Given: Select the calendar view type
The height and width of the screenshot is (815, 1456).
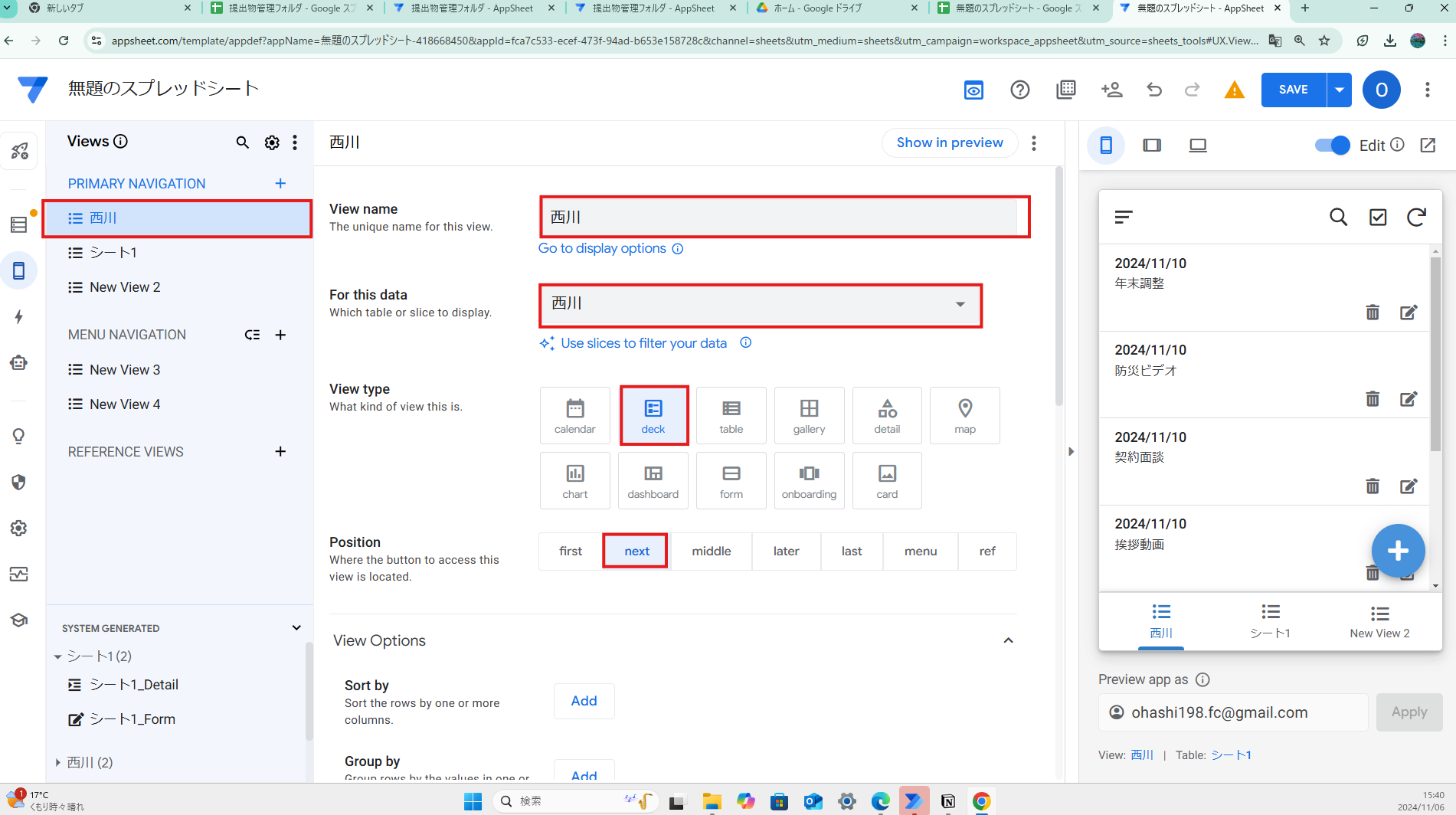Looking at the screenshot, I should (575, 415).
